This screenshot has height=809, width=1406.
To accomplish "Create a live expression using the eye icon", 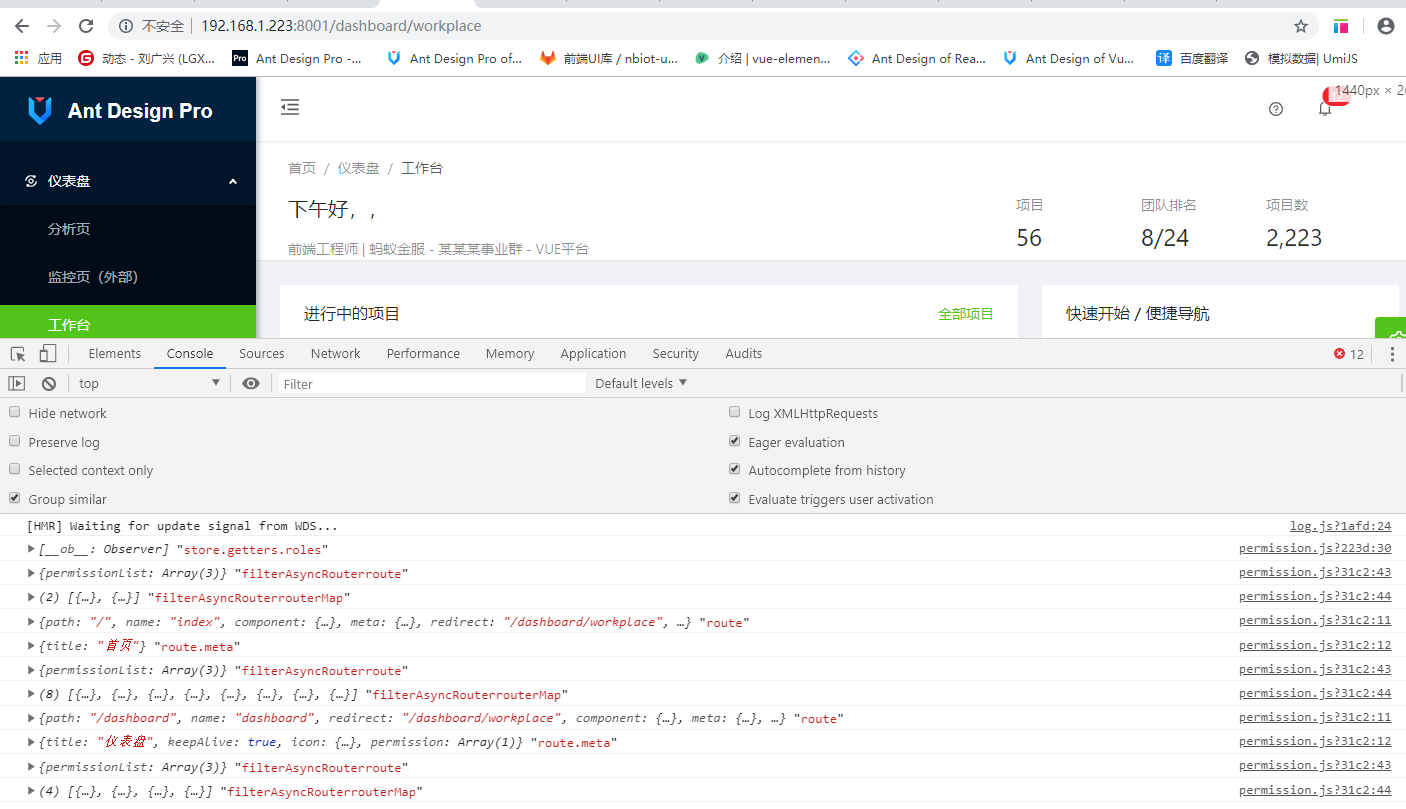I will [251, 383].
